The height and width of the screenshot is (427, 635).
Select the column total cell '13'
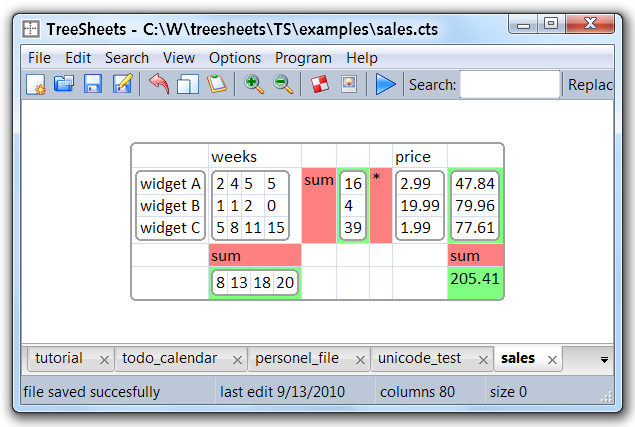click(239, 282)
